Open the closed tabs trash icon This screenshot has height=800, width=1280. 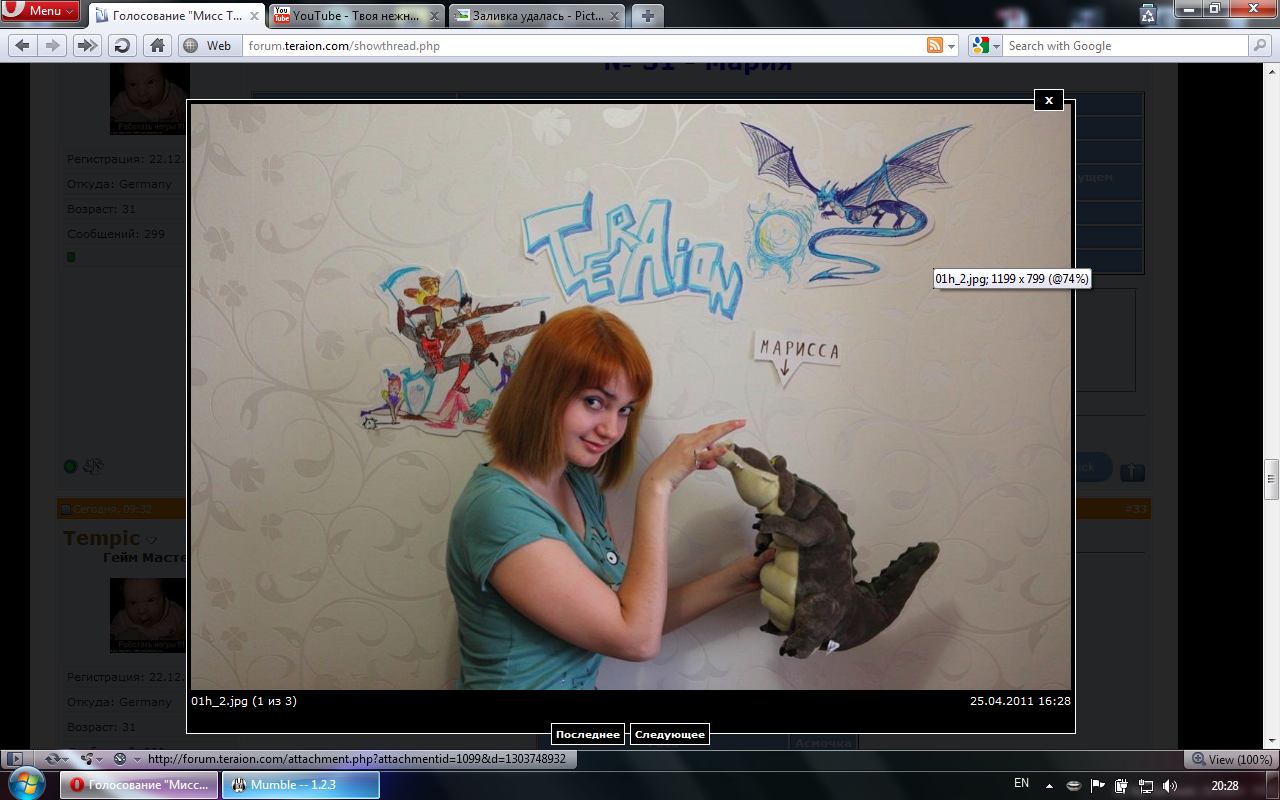pos(1149,13)
